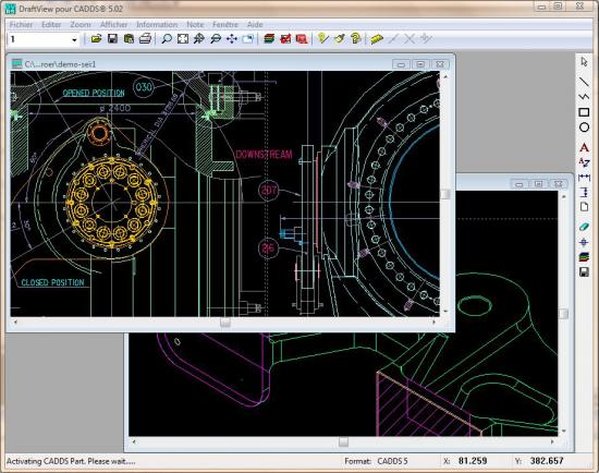Click vertical scrollbar thumb of the back window
Screen dimensions: 599x473
click(564, 314)
